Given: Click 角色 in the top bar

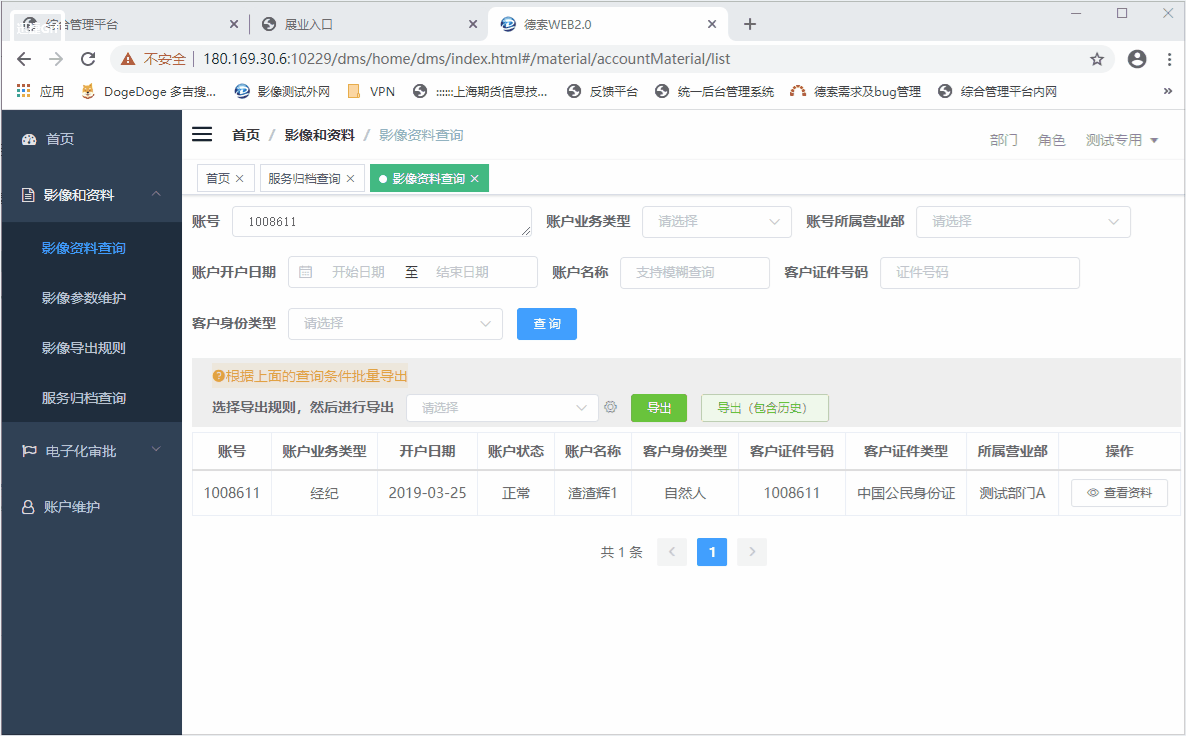Looking at the screenshot, I should coord(1051,140).
